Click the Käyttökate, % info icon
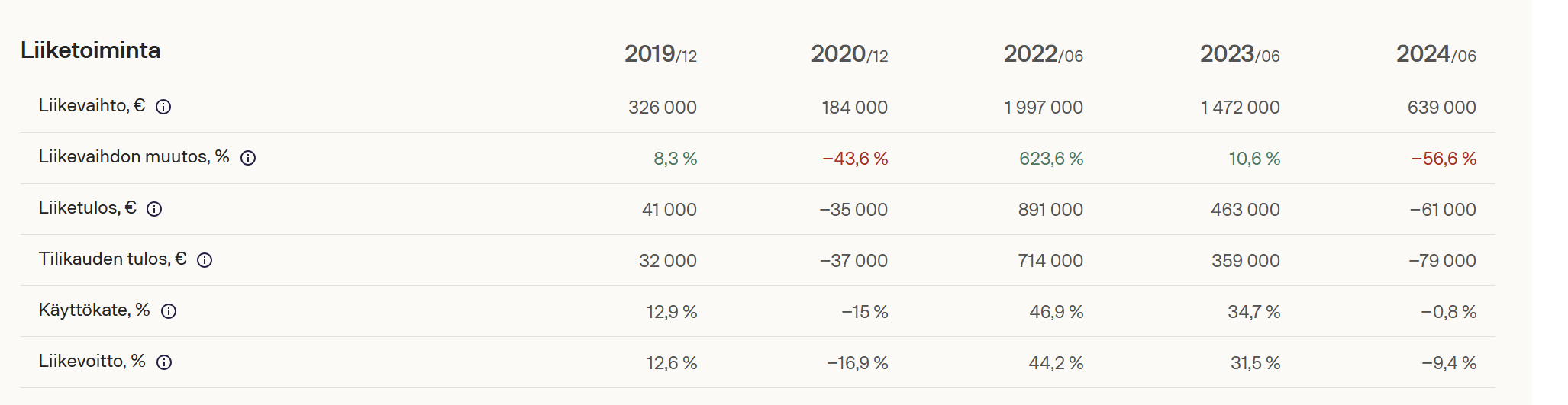 (x=169, y=311)
